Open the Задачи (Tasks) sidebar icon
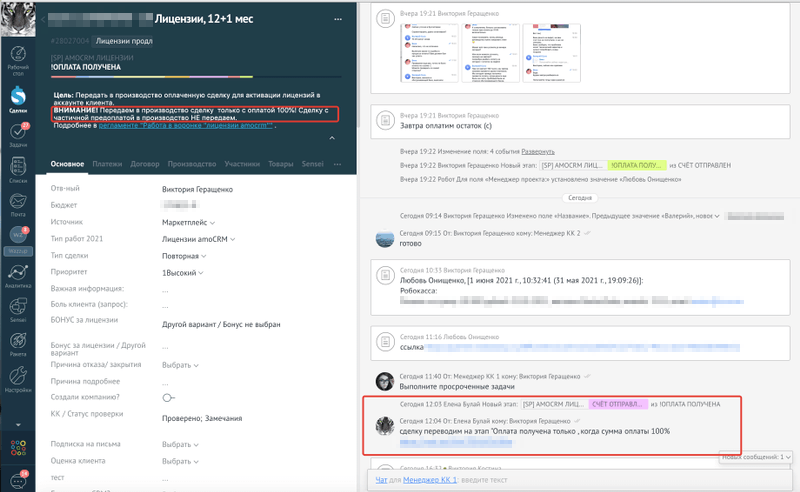 click(17, 136)
